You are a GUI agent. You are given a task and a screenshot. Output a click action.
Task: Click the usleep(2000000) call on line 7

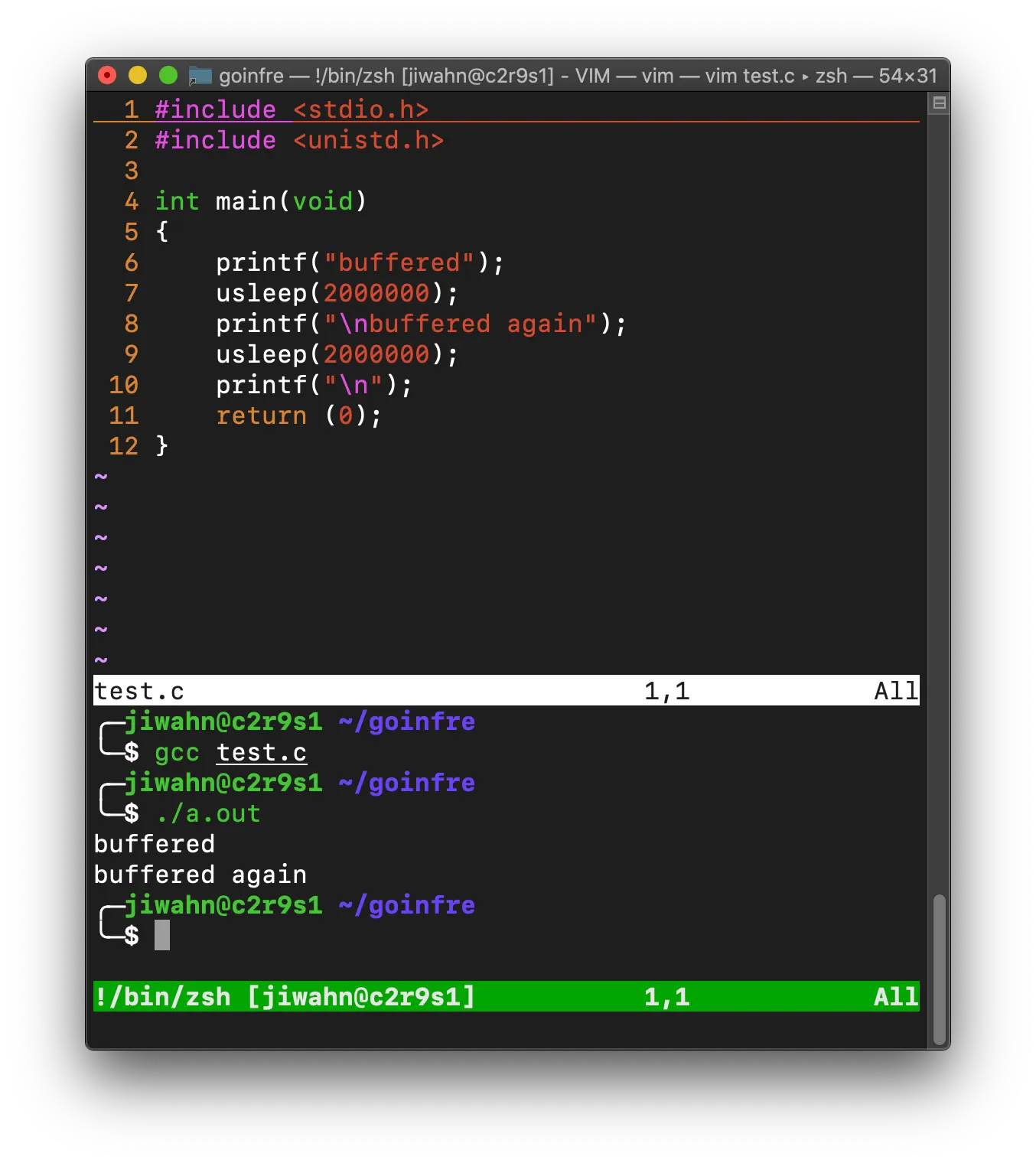[337, 293]
